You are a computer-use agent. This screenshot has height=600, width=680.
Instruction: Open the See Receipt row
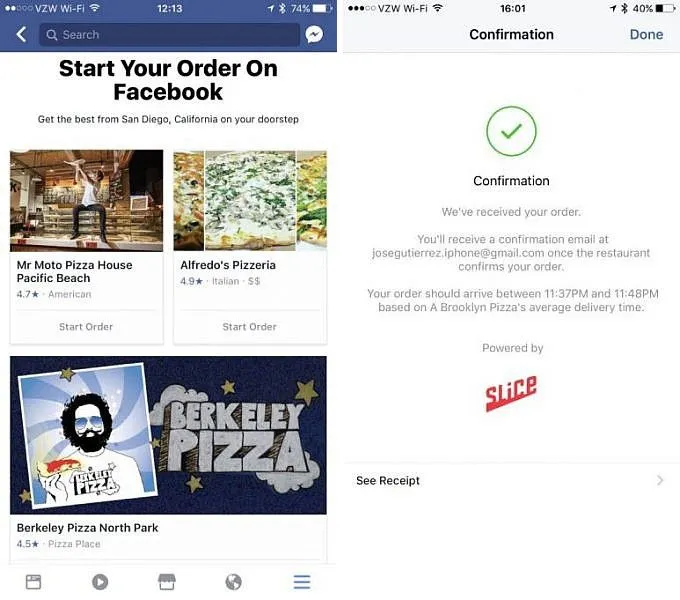pos(511,480)
